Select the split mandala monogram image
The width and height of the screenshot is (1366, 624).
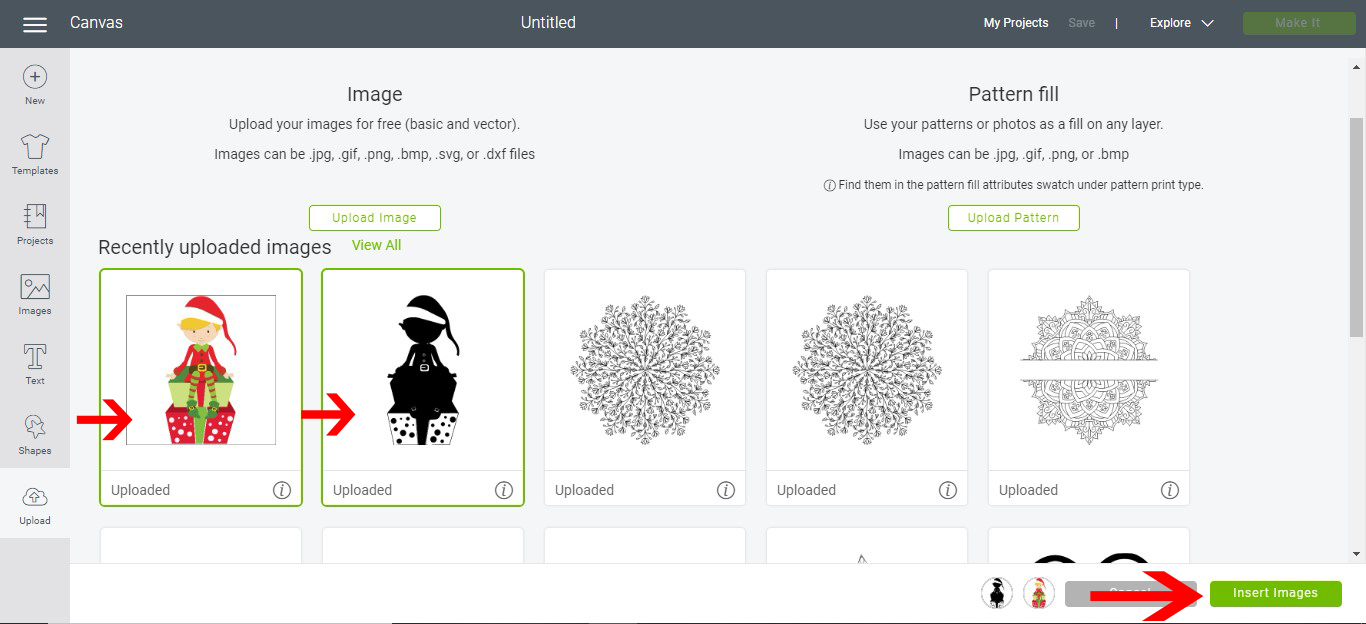[x=1088, y=370]
